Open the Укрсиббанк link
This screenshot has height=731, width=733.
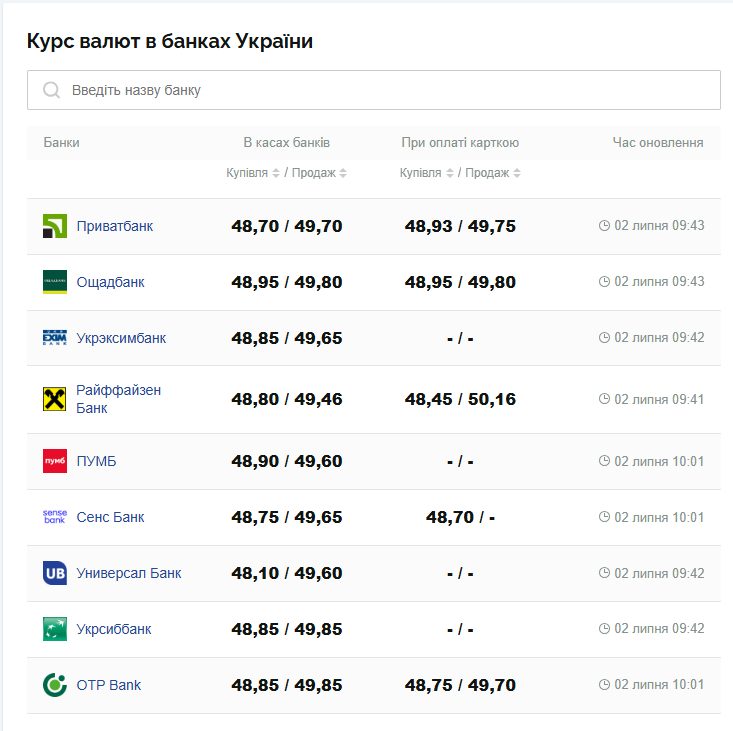pos(114,629)
